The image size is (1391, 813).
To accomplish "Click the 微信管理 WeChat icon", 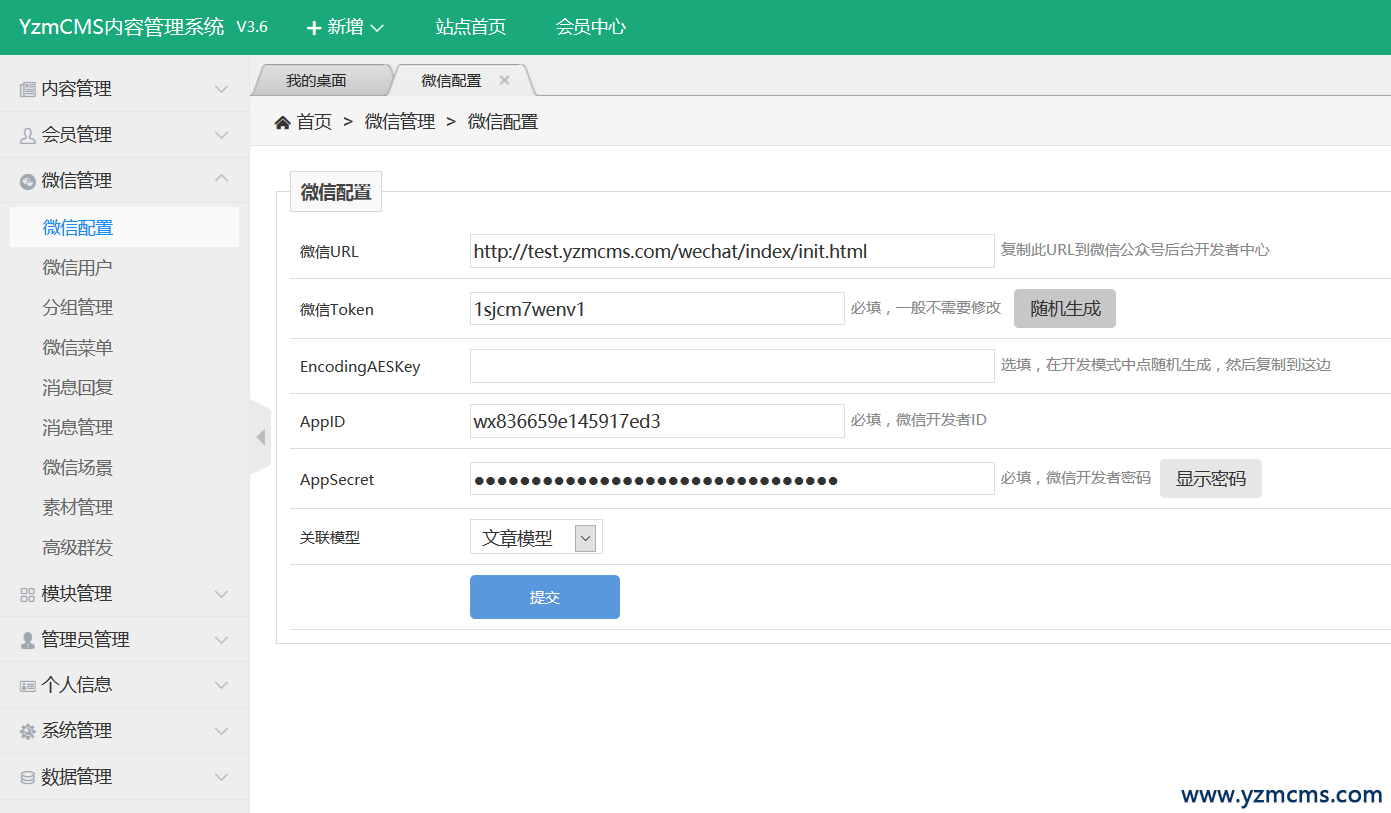I will (x=27, y=181).
